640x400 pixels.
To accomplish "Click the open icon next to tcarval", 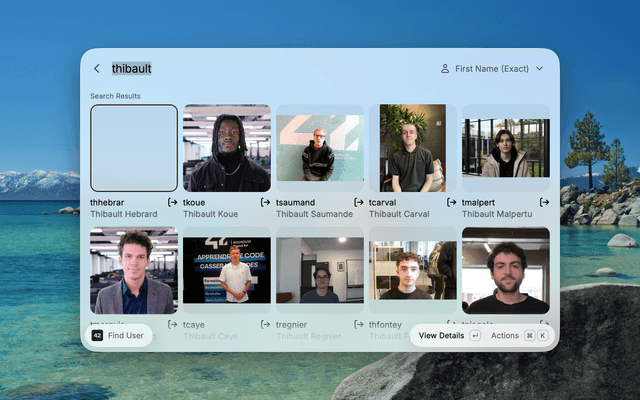I will coord(451,202).
